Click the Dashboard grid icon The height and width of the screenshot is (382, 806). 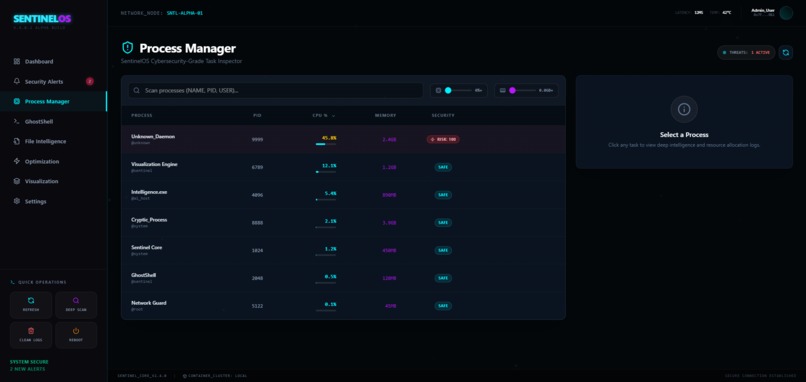pos(16,62)
